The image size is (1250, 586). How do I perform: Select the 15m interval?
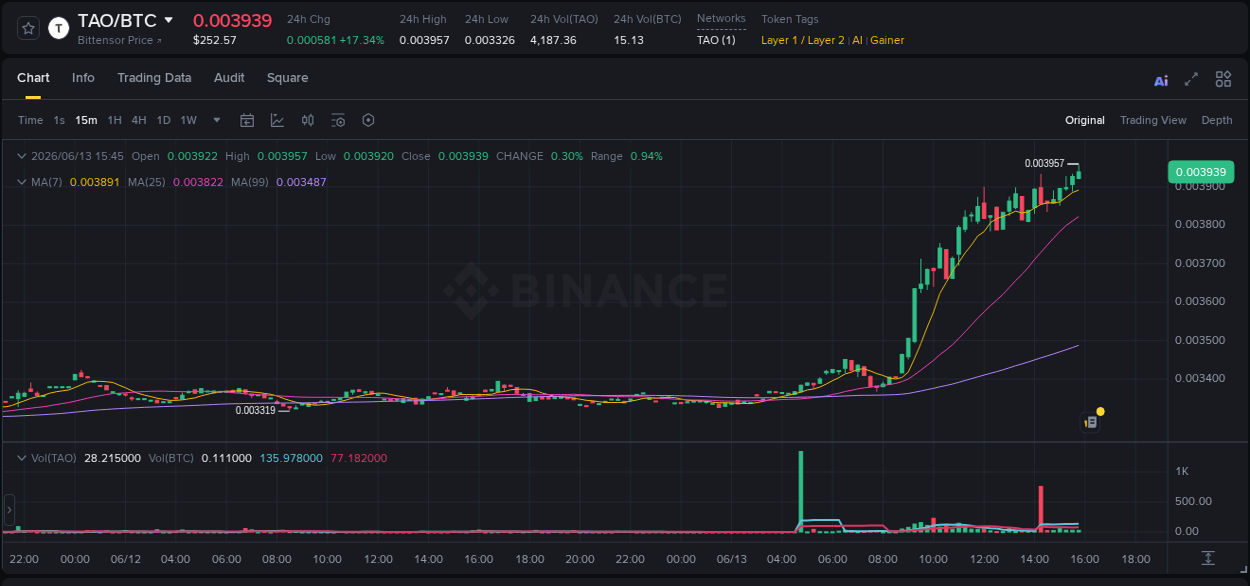pos(86,120)
